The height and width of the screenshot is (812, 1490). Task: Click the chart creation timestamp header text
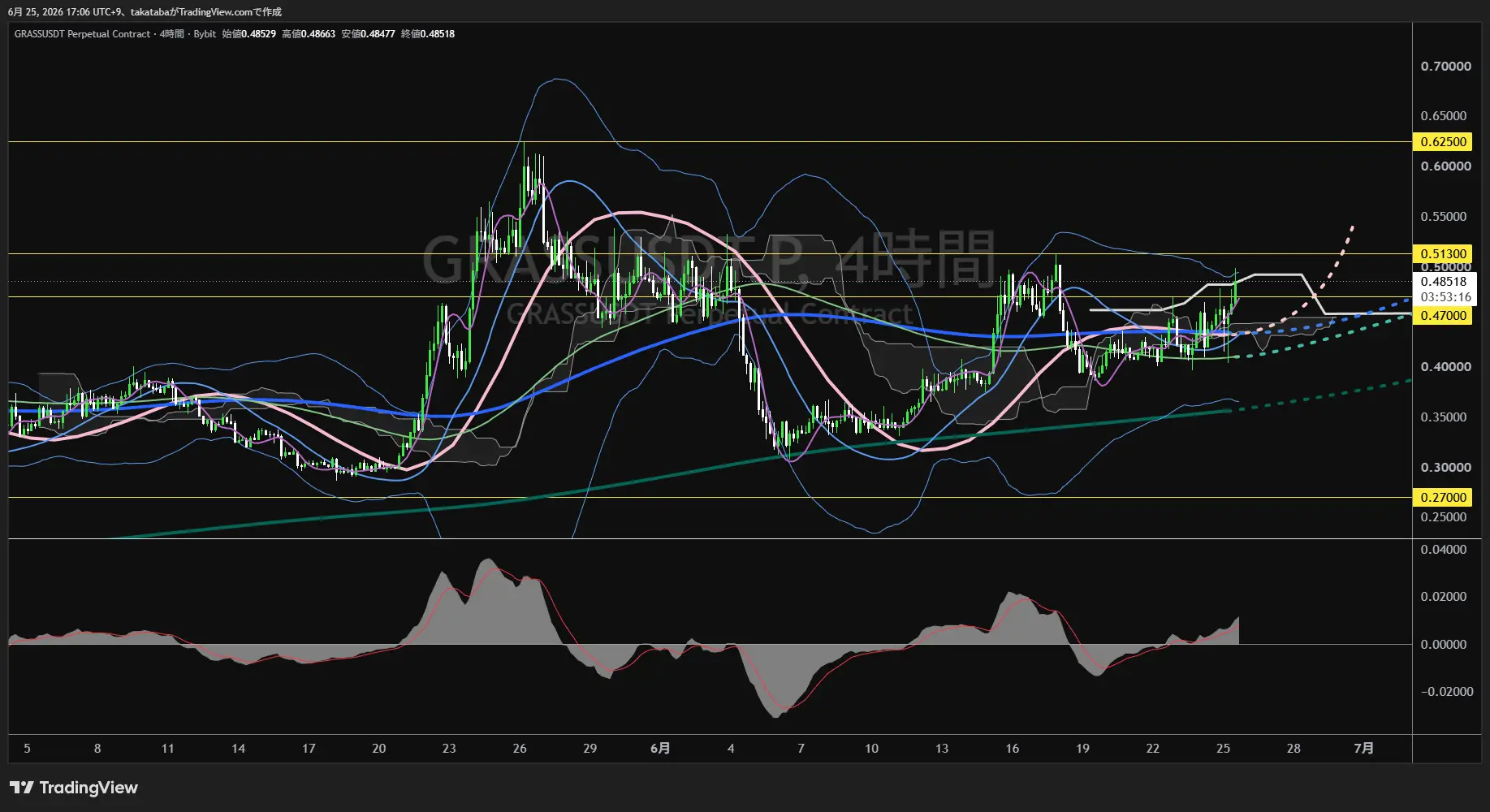pyautogui.click(x=145, y=12)
